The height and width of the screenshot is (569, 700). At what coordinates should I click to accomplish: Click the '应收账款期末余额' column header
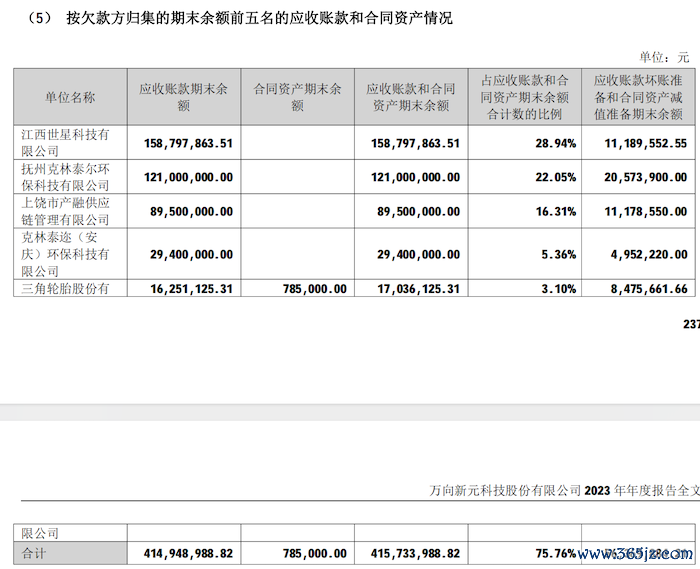tap(183, 97)
